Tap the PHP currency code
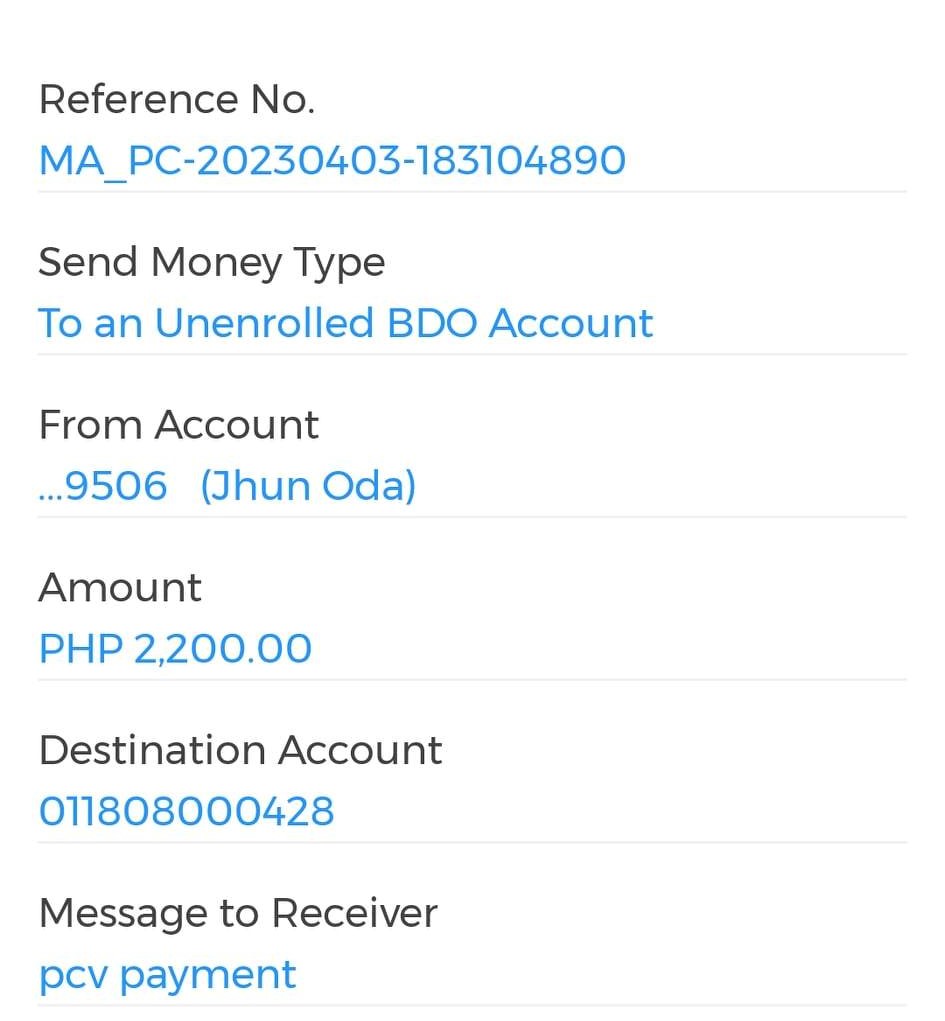The width and height of the screenshot is (945, 1021). tap(80, 649)
